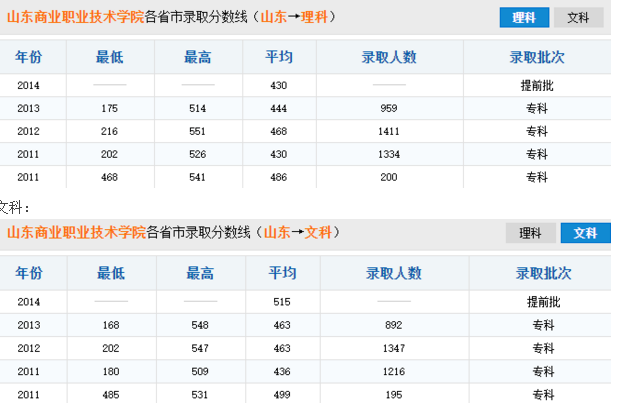Open 山东商业职业技术学院 link in the 理科 table title
Viewport: 619px width, 414px height.
(x=75, y=17)
